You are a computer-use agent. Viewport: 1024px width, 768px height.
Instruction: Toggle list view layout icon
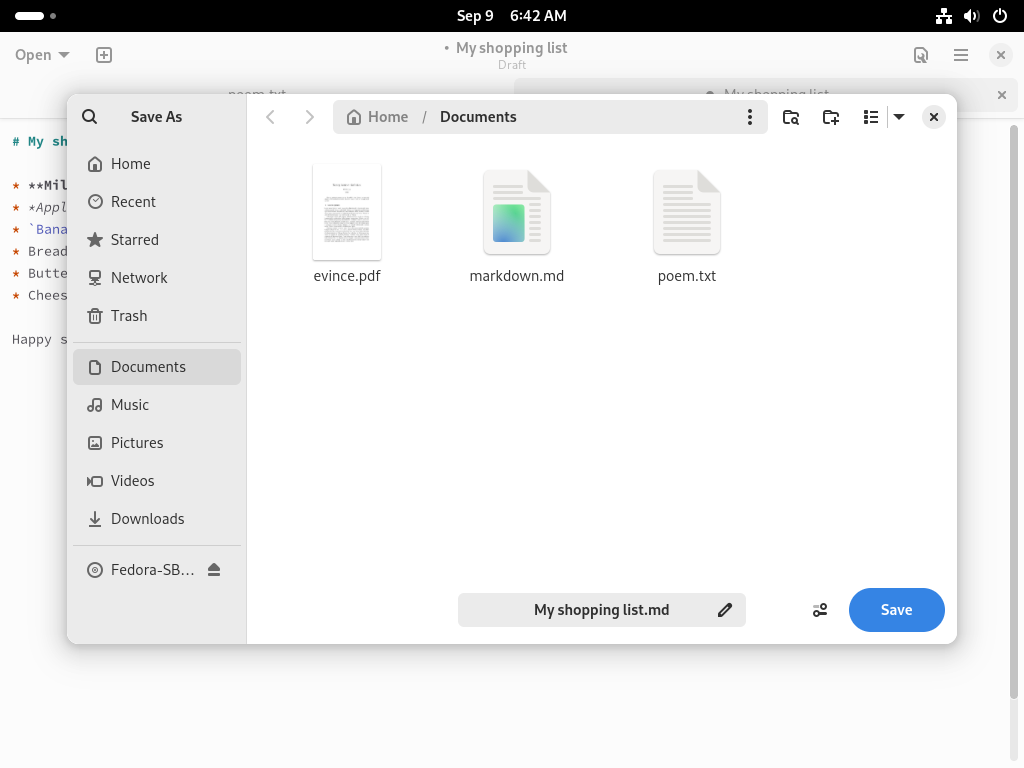coord(871,117)
